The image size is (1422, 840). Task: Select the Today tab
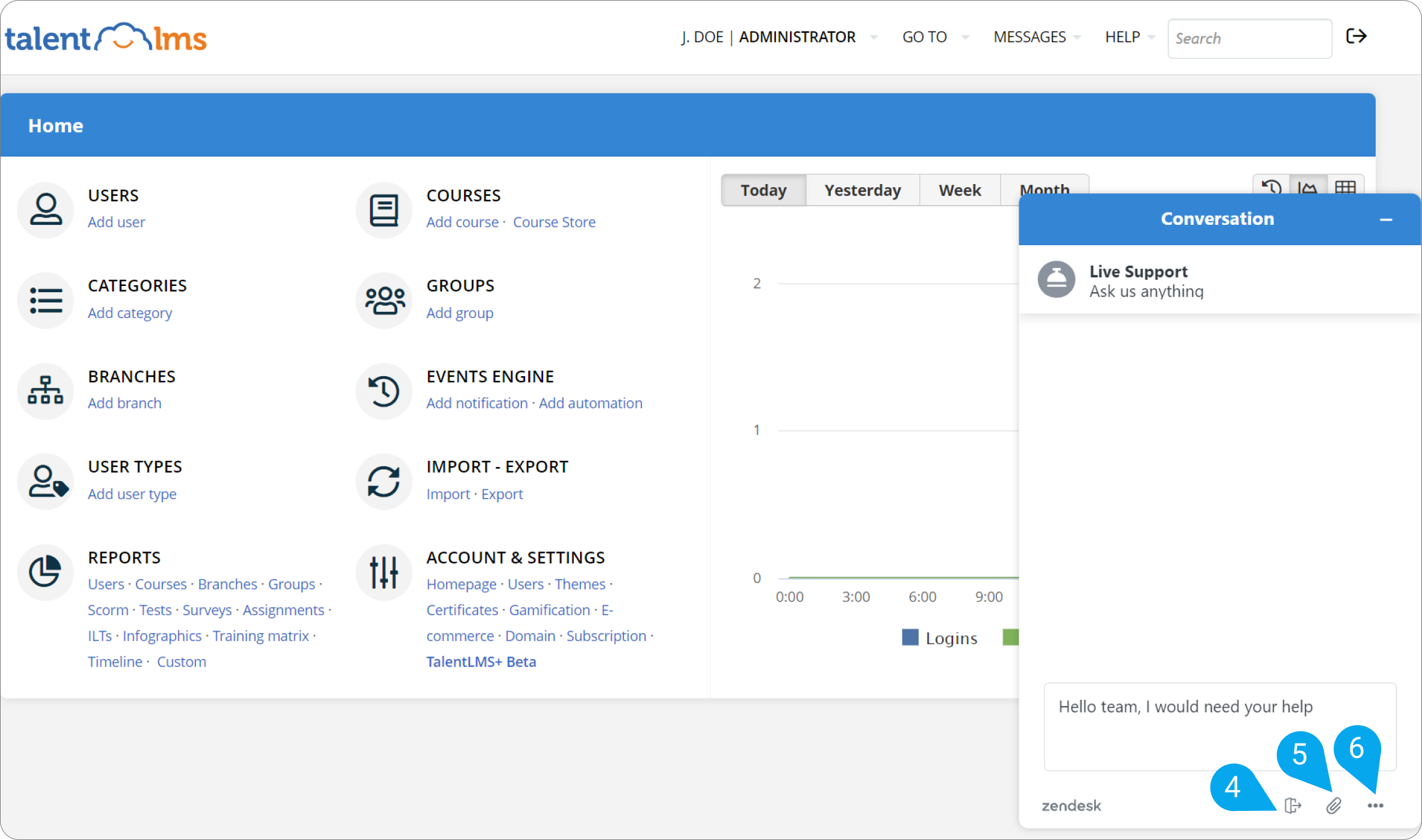coord(764,190)
